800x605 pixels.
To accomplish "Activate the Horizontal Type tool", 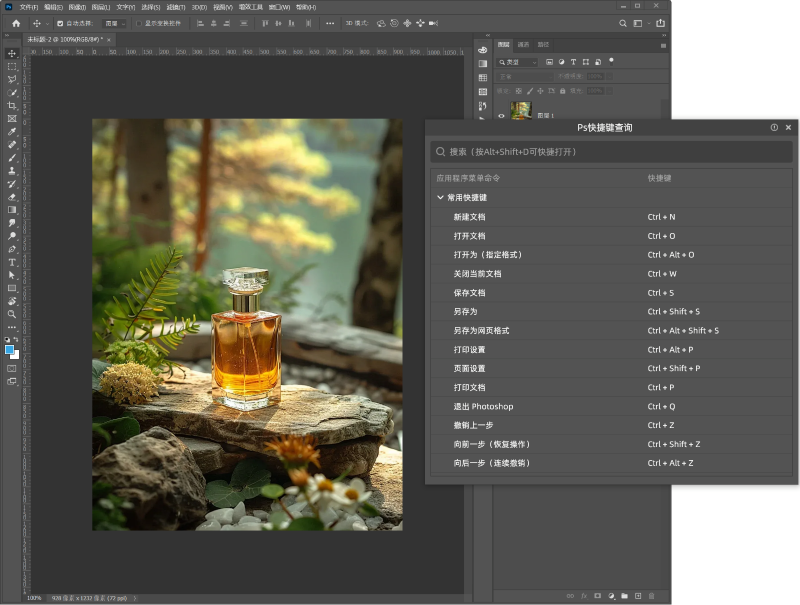I will tap(12, 261).
